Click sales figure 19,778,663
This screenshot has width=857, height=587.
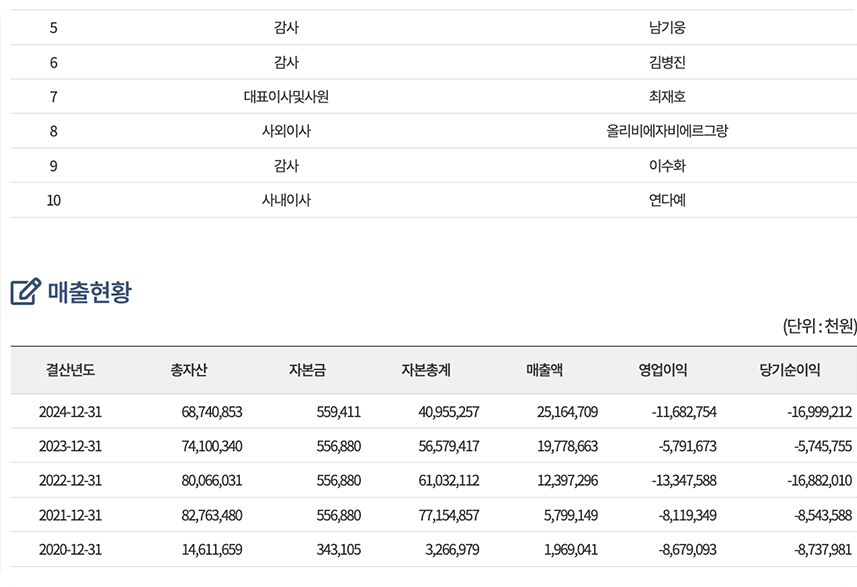coord(568,446)
